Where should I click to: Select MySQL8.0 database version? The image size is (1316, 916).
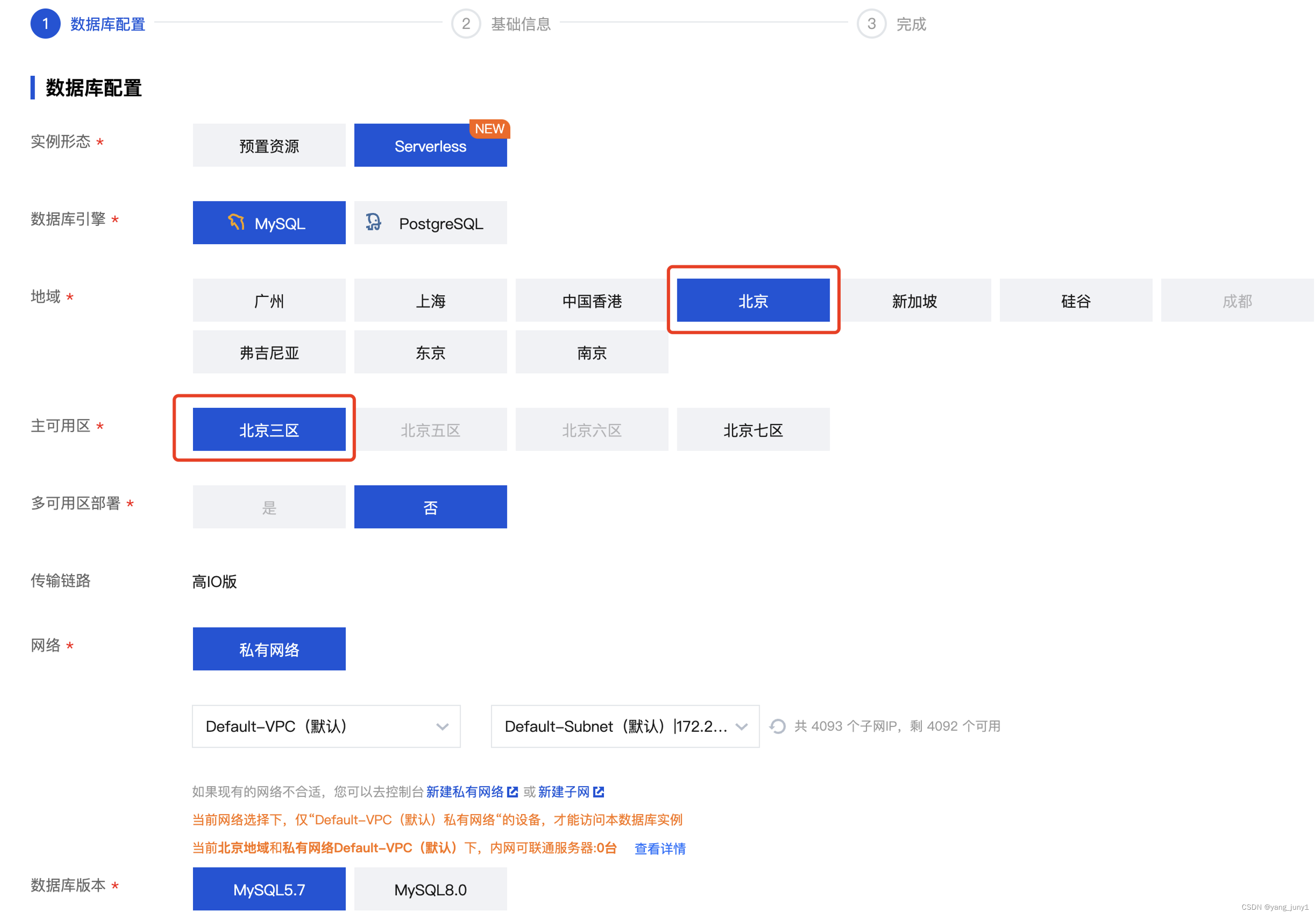[430, 889]
